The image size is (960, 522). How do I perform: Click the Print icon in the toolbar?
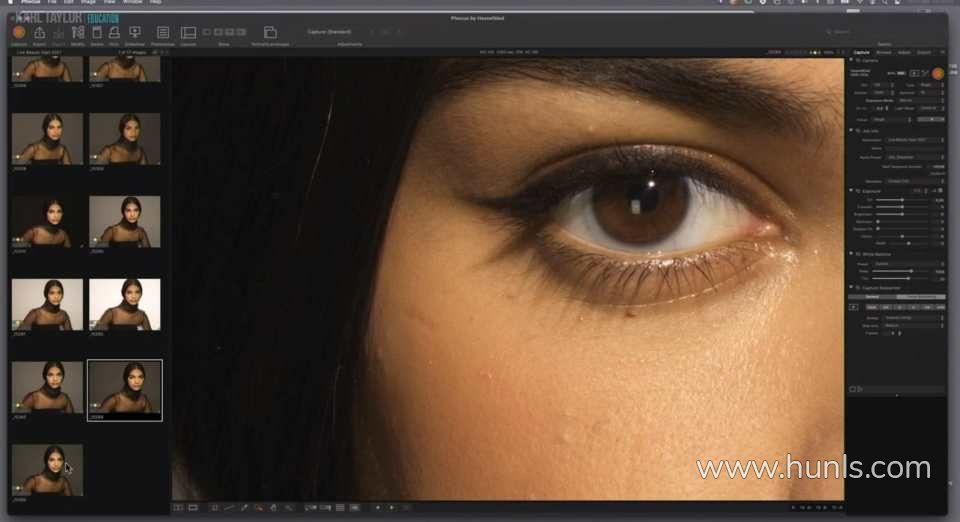coord(114,32)
